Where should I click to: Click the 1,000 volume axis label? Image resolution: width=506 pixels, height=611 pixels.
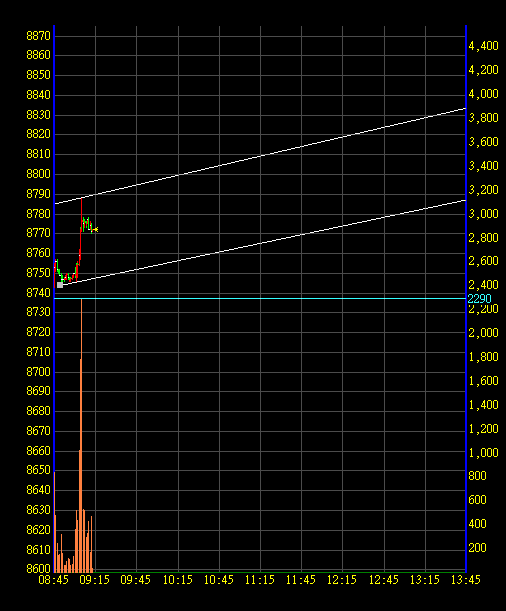tap(483, 453)
